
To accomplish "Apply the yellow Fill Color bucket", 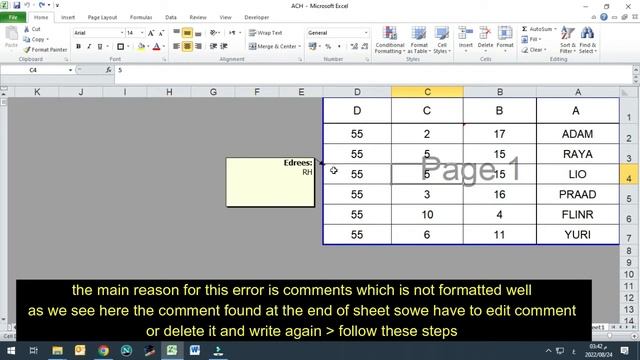I will point(141,47).
